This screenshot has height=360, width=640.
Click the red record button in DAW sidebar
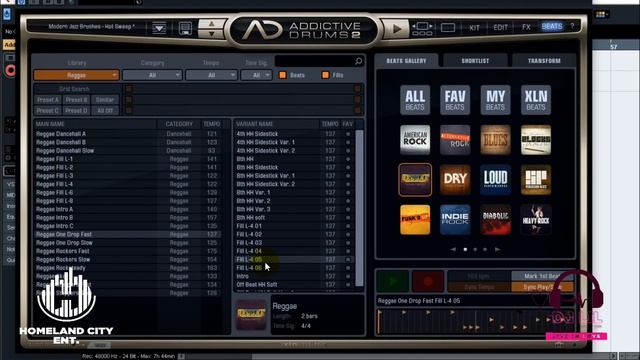10,71
